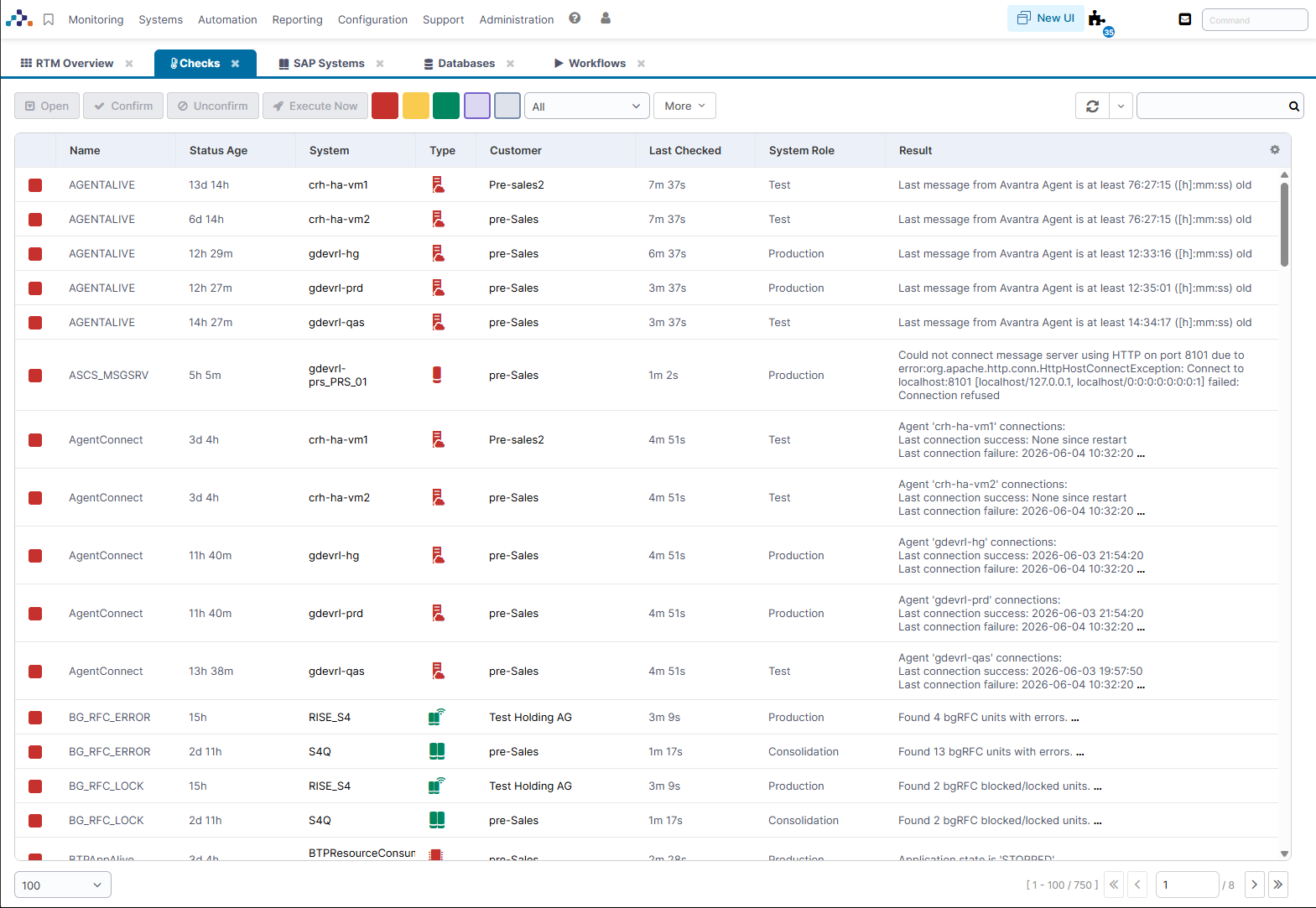Refresh the checks list

(x=1092, y=106)
